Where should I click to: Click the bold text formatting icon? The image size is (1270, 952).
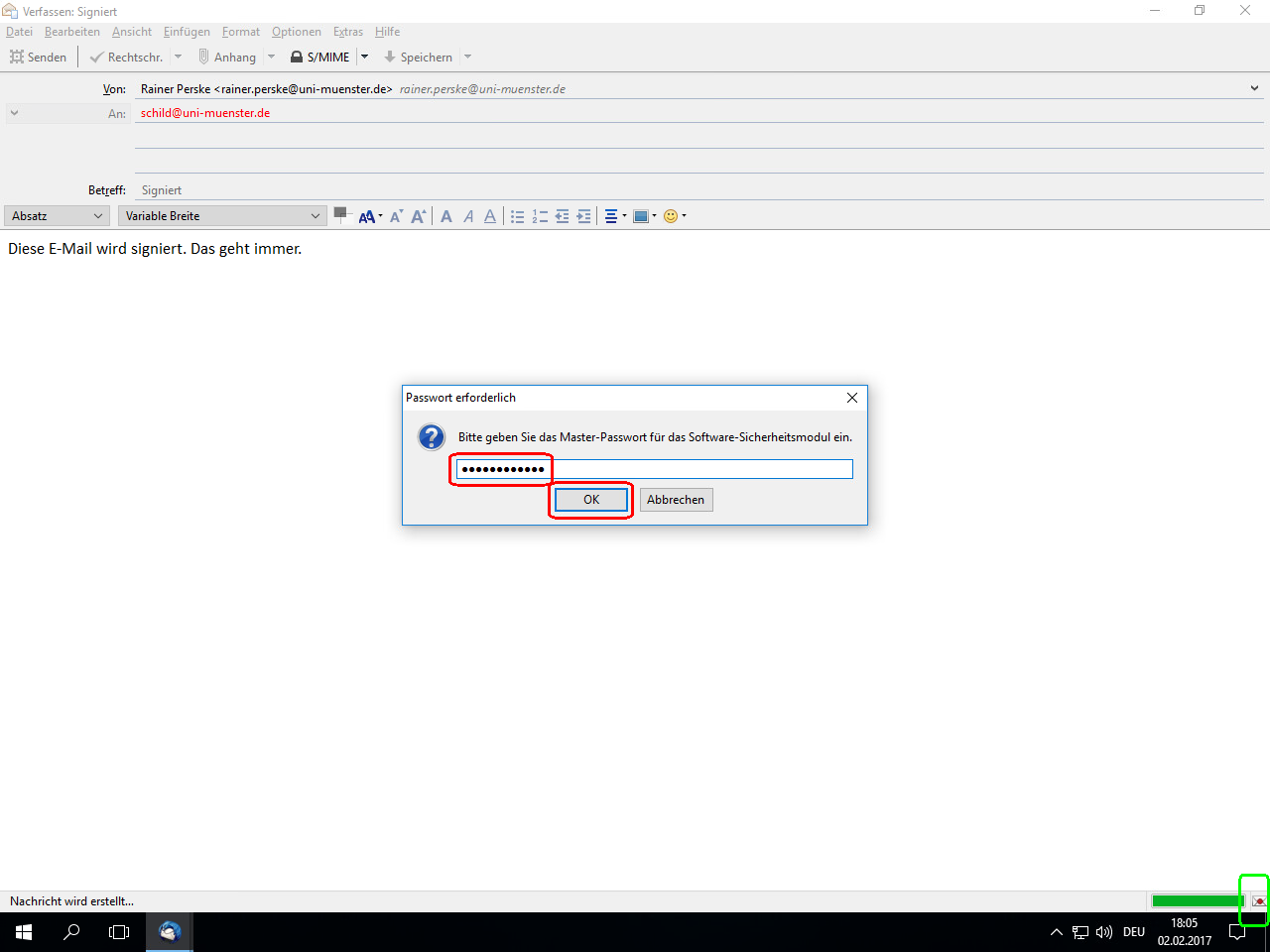pyautogui.click(x=446, y=216)
